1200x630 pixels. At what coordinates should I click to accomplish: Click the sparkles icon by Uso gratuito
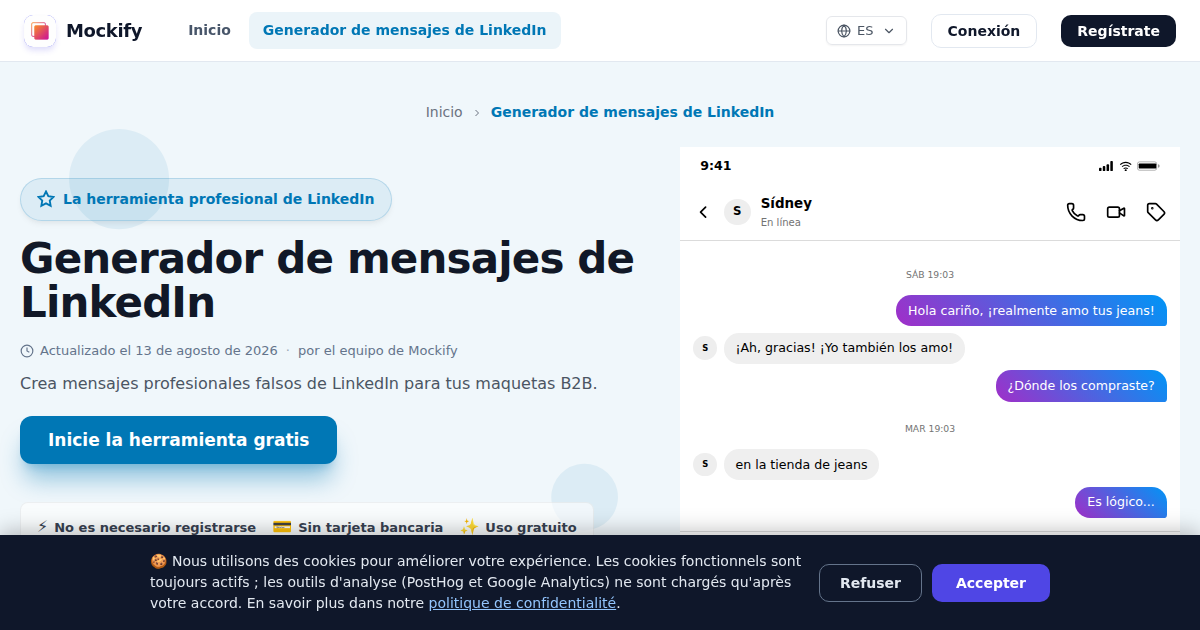469,527
